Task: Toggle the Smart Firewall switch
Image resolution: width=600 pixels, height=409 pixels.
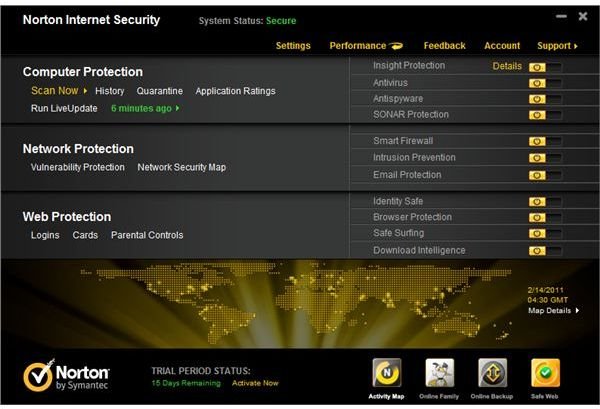Action: pos(545,141)
